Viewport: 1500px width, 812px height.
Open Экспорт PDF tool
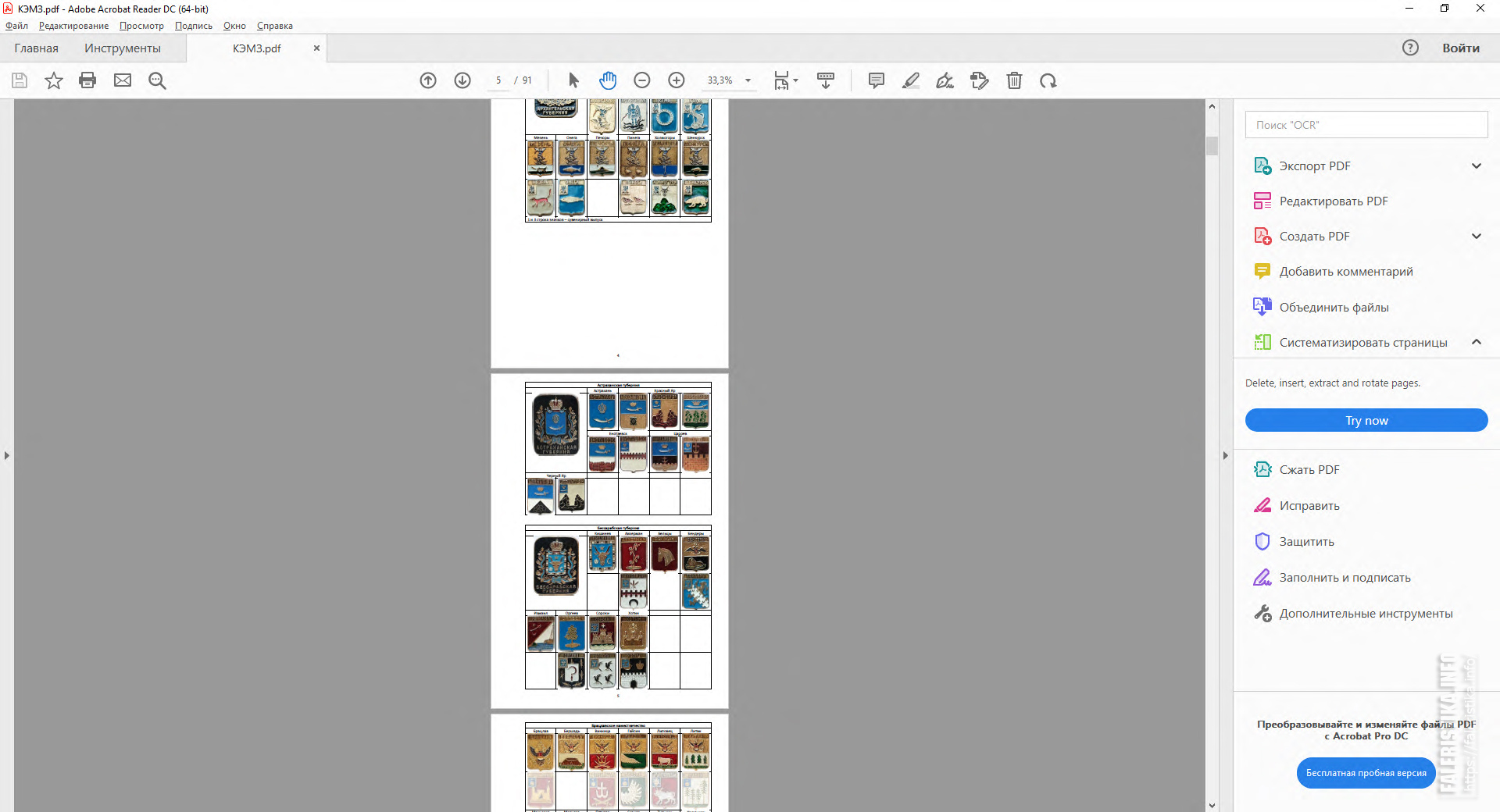click(x=1314, y=166)
